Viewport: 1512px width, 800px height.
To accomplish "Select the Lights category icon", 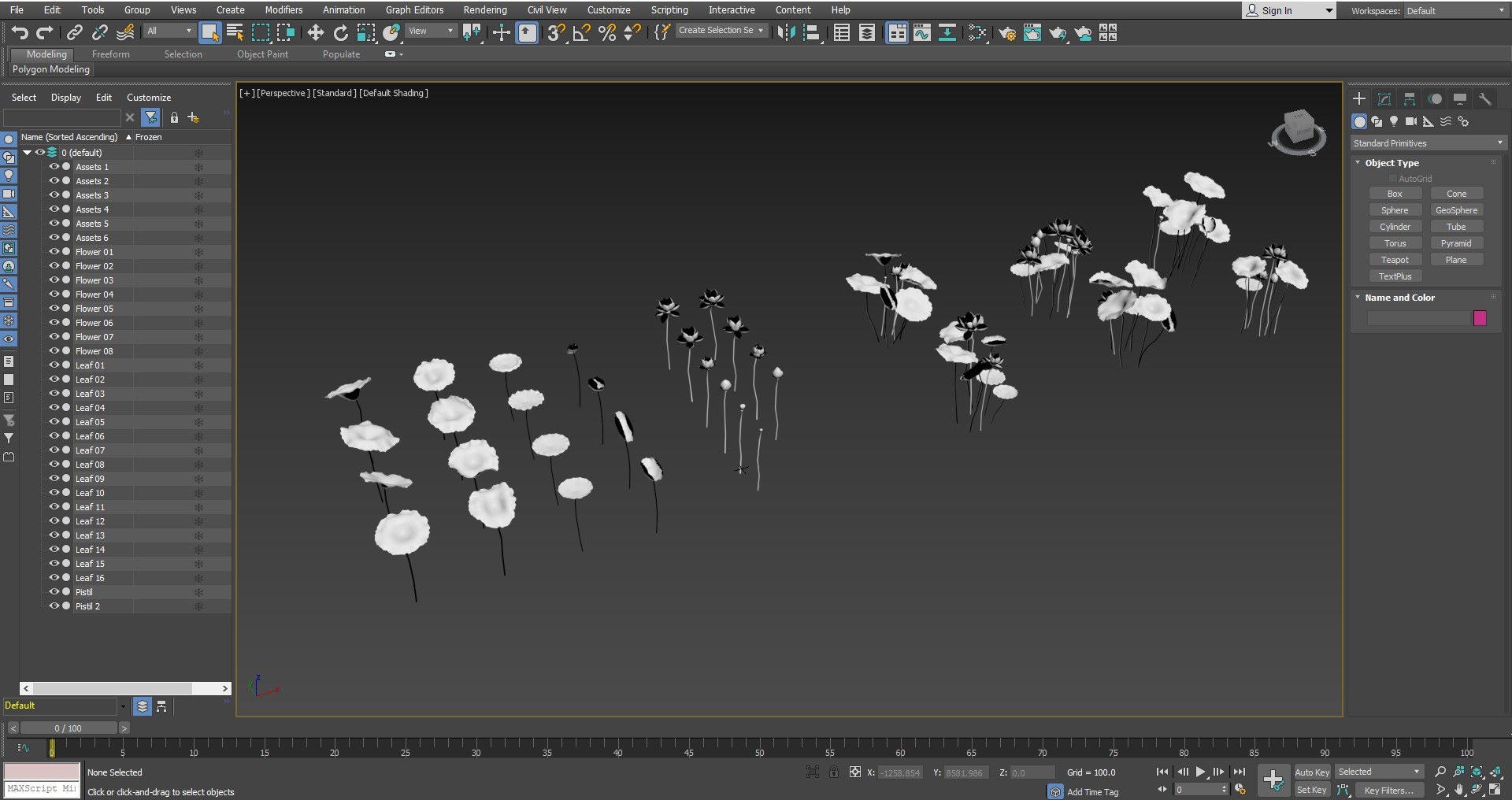I will [1394, 121].
